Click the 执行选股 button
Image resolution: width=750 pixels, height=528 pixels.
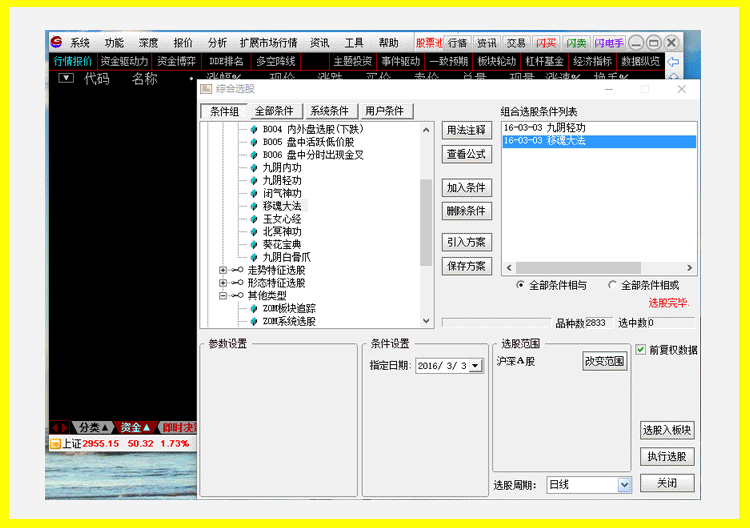click(667, 456)
